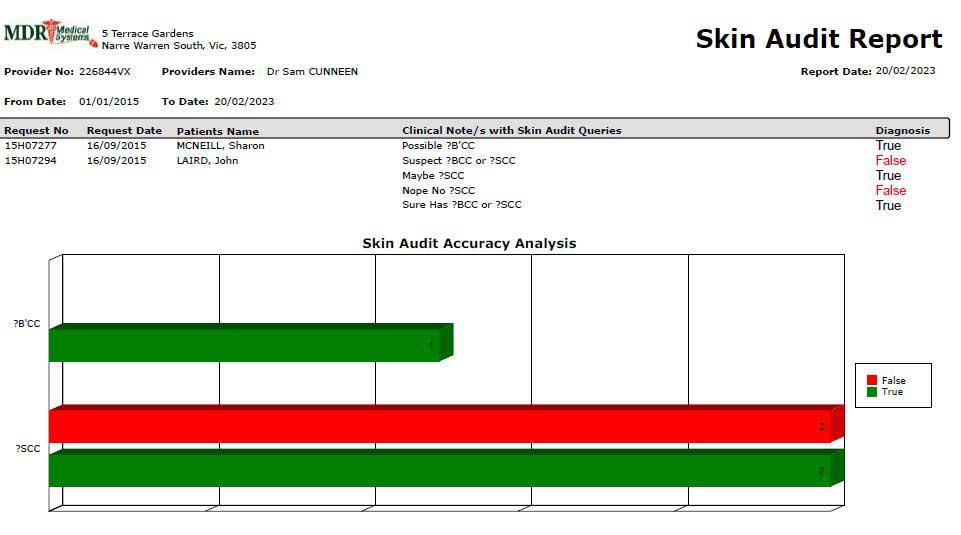This screenshot has height=535, width=961.
Task: Click the note Nope No ?SCC
Action: coord(438,191)
